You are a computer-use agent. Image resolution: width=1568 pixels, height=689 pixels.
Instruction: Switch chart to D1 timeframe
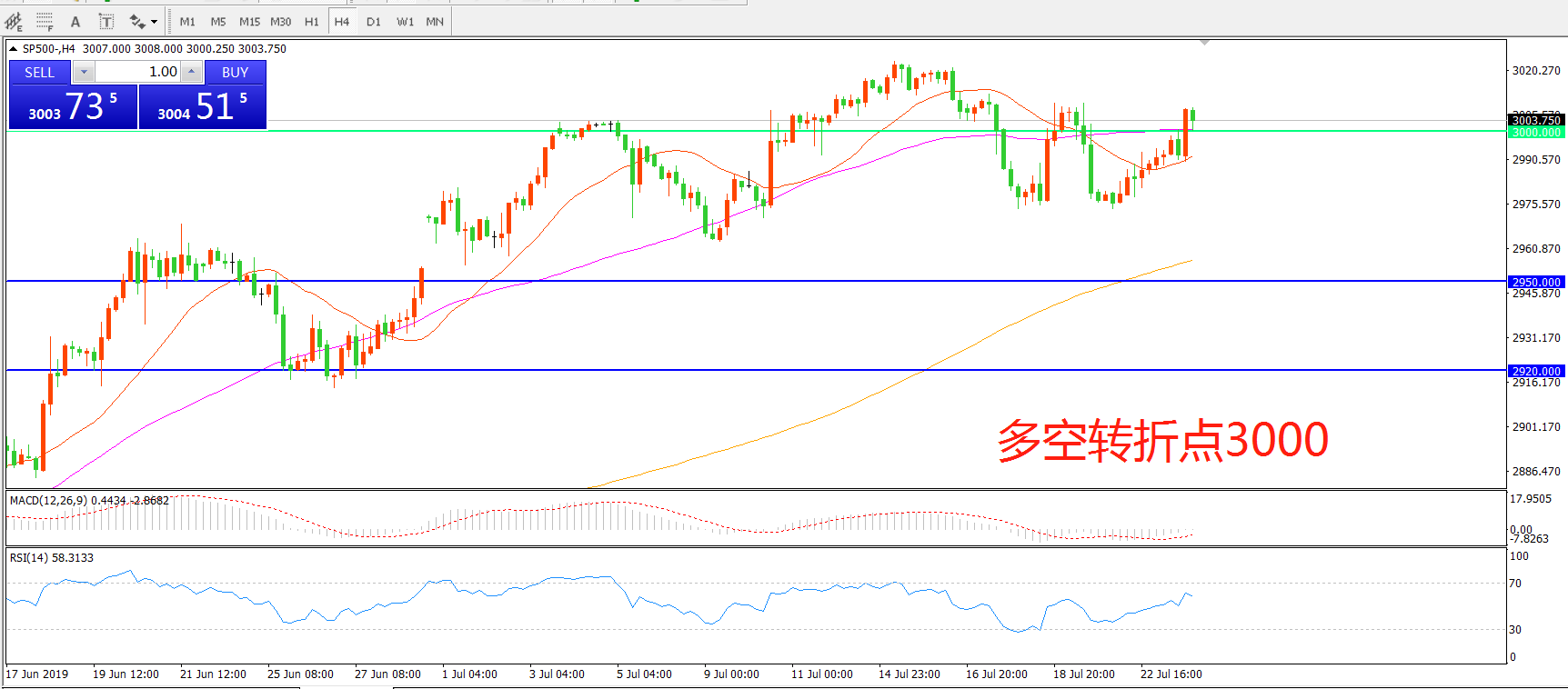374,21
